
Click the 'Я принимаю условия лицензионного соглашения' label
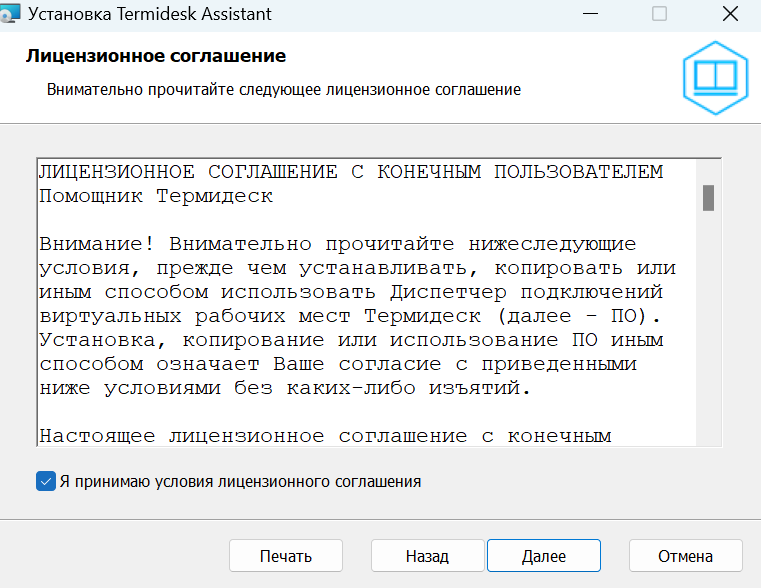pyautogui.click(x=240, y=481)
